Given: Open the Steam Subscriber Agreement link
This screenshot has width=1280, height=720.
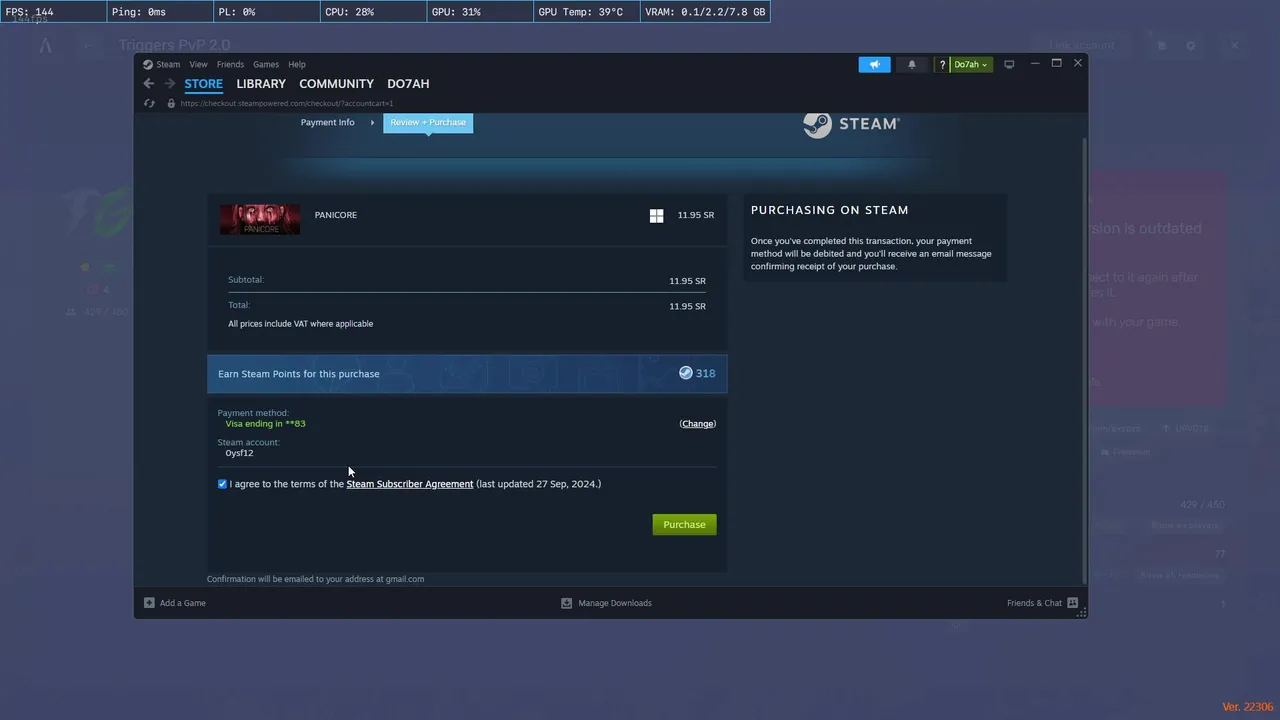Looking at the screenshot, I should point(410,484).
